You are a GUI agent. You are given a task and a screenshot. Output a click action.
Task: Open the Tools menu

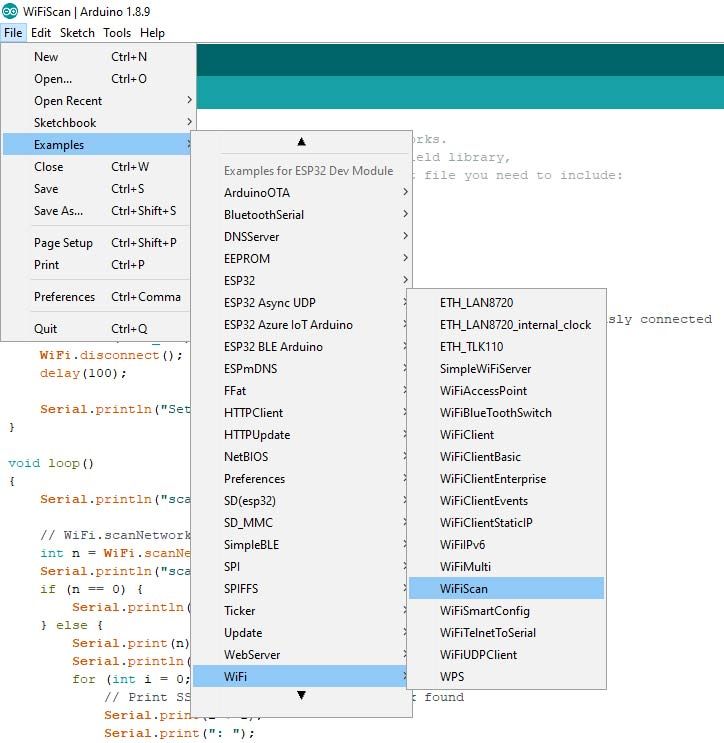pyautogui.click(x=117, y=33)
